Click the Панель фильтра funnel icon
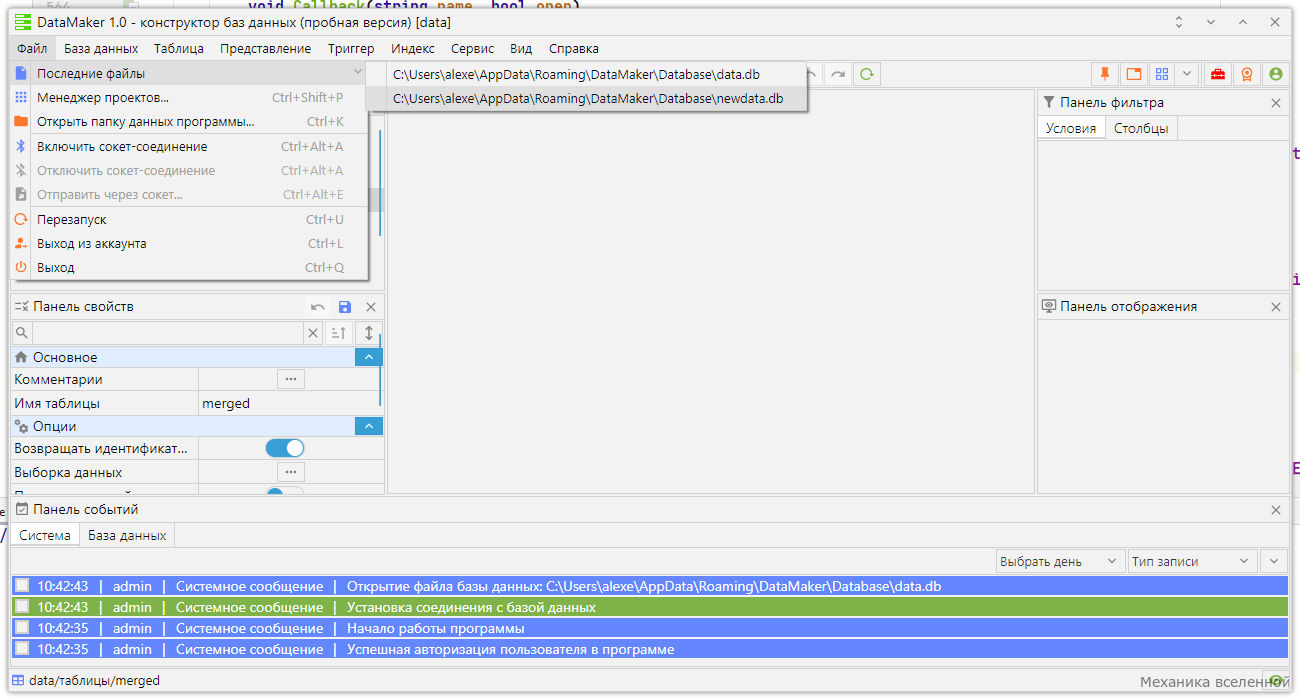This screenshot has height=700, width=1300. point(1049,102)
